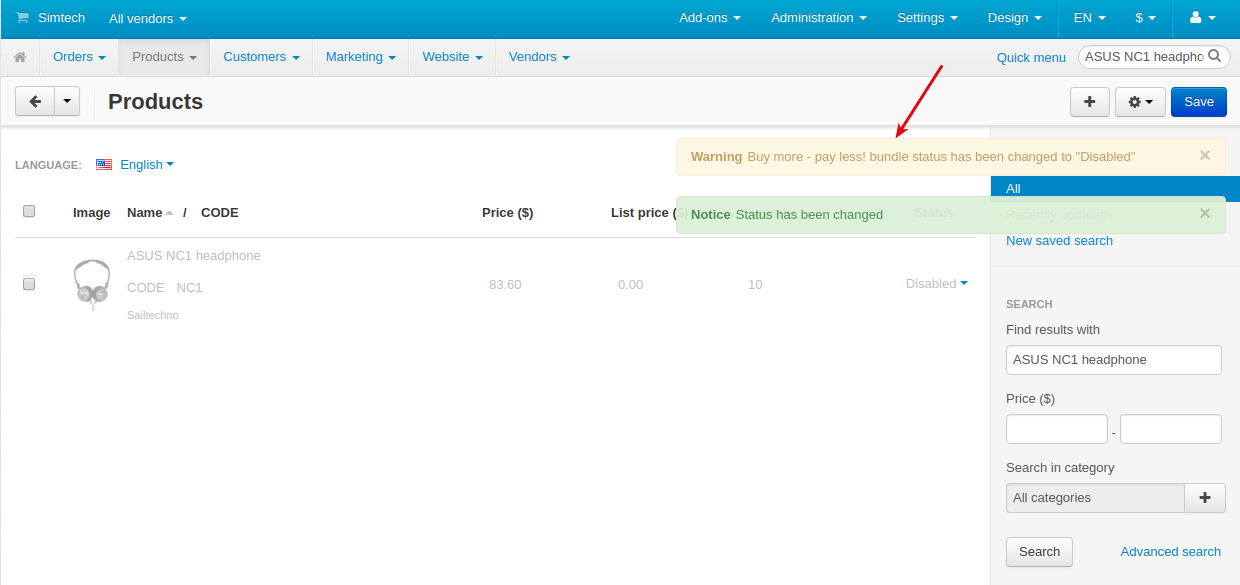Sort by the Price ($) column header
The width and height of the screenshot is (1240, 585).
[507, 213]
